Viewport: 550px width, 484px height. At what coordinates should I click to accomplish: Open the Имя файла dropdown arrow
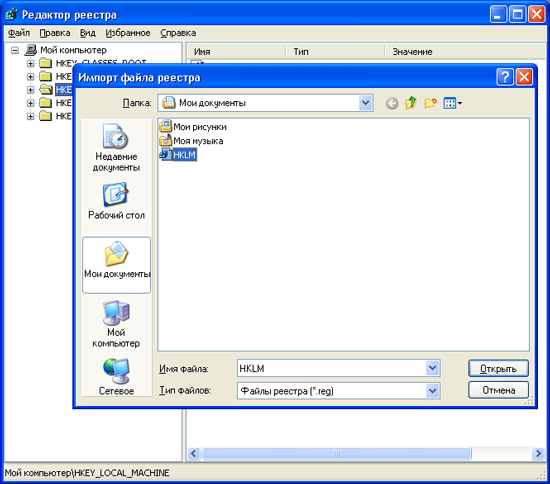[432, 368]
